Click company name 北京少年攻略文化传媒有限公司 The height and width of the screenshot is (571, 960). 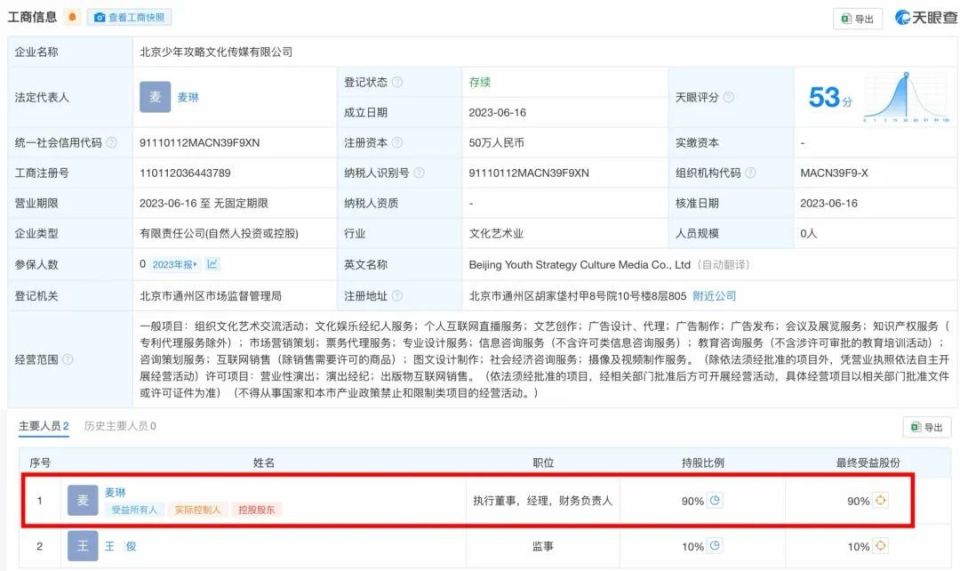216,52
